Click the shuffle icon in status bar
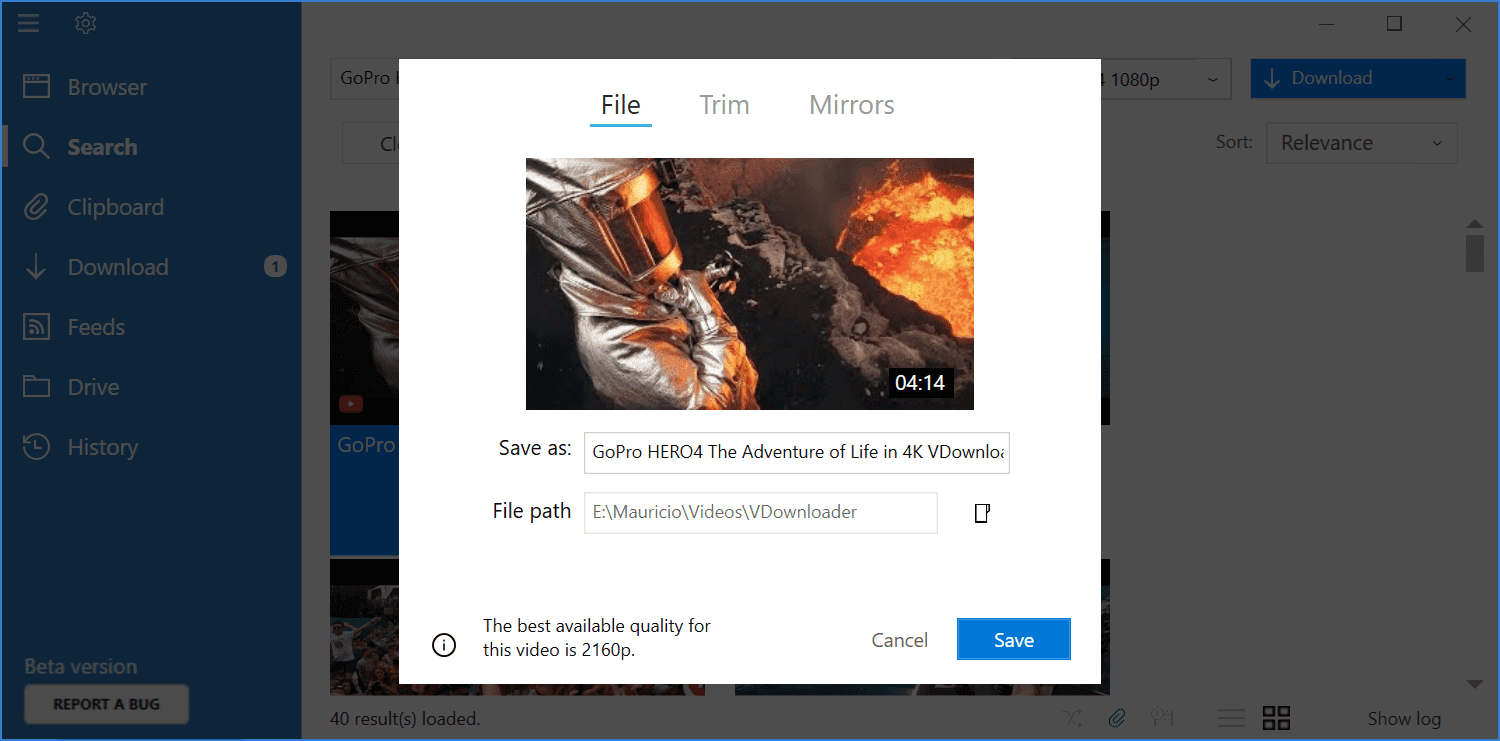Screen dimensions: 1500x741 (x=1073, y=717)
